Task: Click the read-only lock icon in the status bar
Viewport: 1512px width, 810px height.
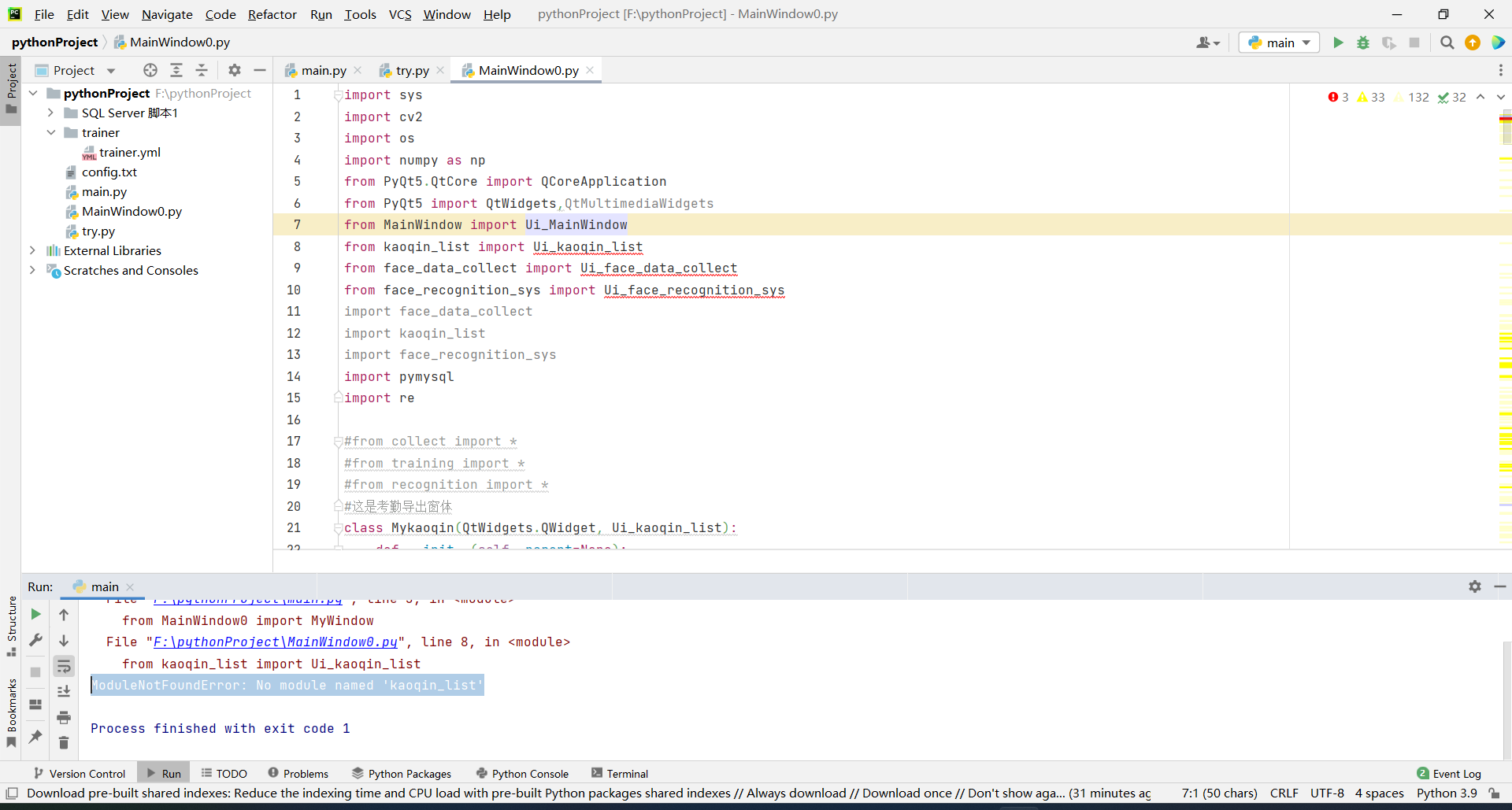Action: 1494,793
